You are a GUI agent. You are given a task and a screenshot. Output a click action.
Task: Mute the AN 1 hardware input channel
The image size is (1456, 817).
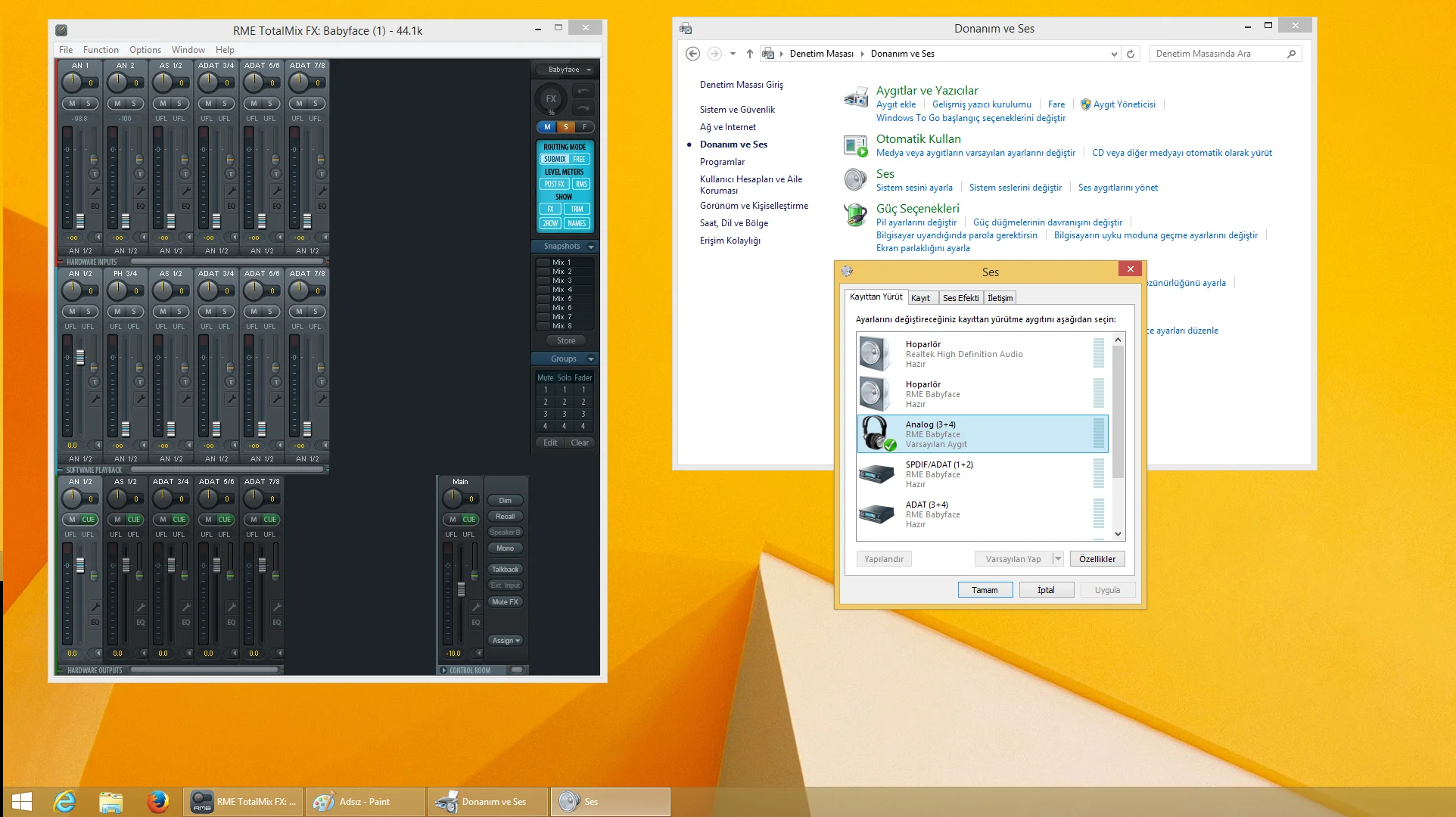click(72, 104)
